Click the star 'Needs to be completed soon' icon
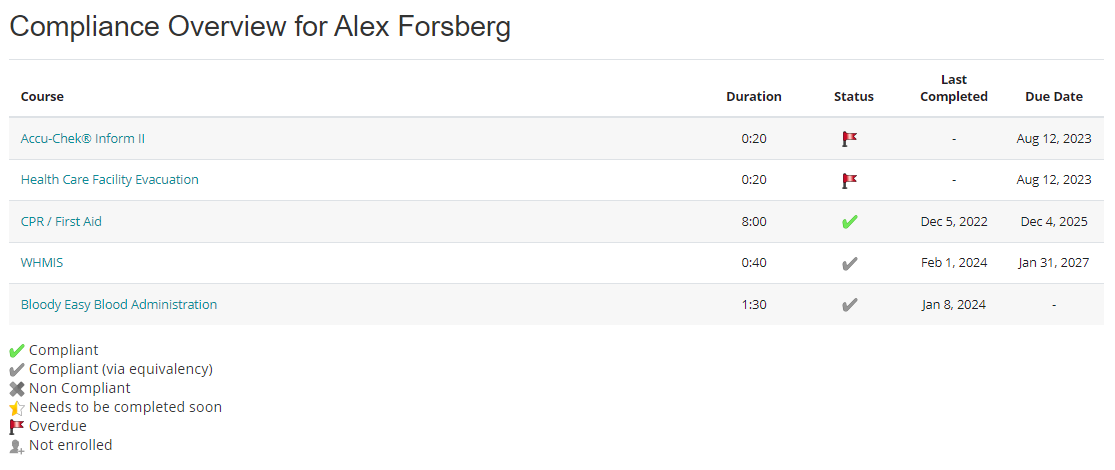 pyautogui.click(x=17, y=408)
